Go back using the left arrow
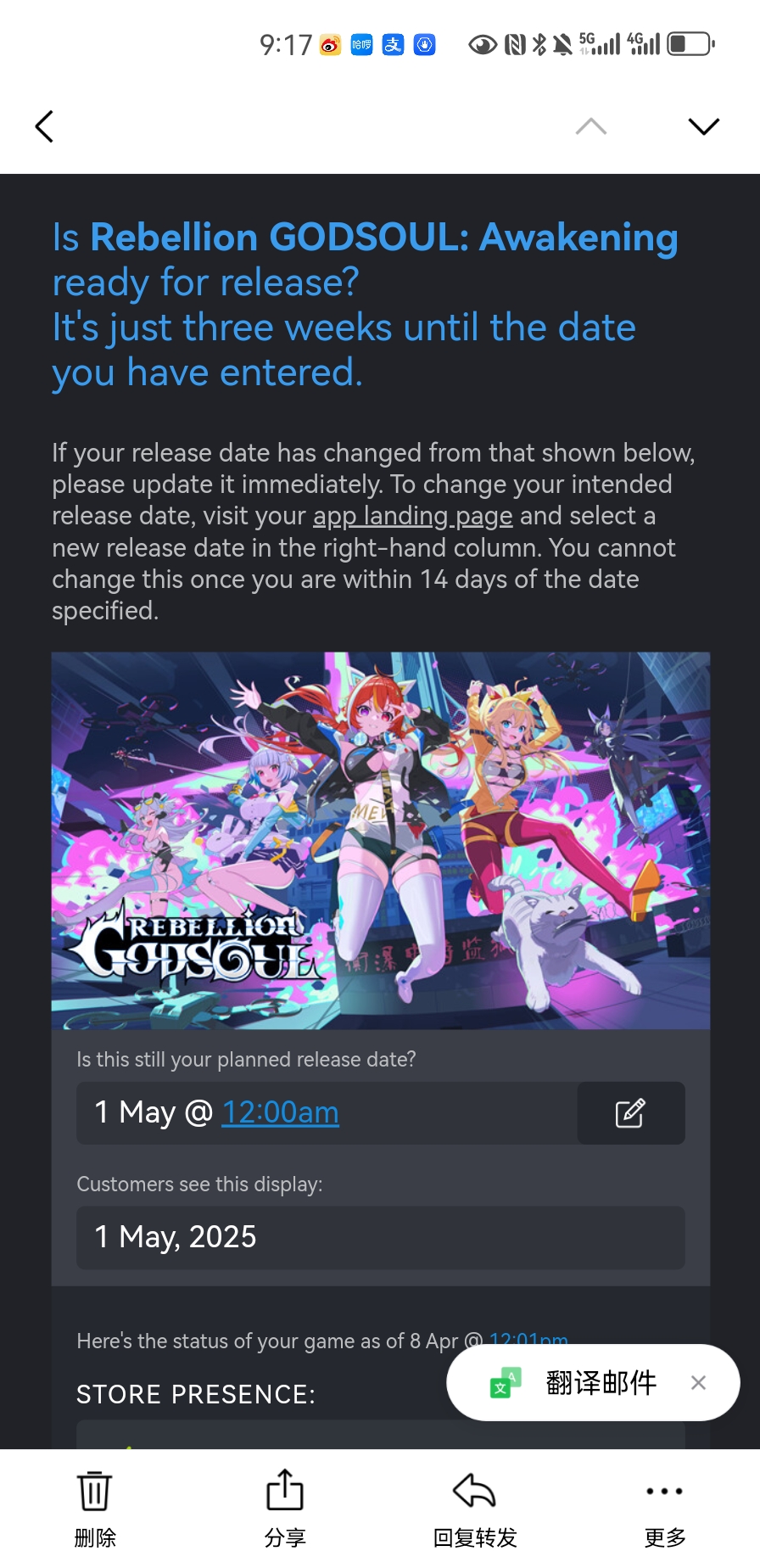Screen dimensions: 760x1568 pyautogui.click(x=45, y=126)
